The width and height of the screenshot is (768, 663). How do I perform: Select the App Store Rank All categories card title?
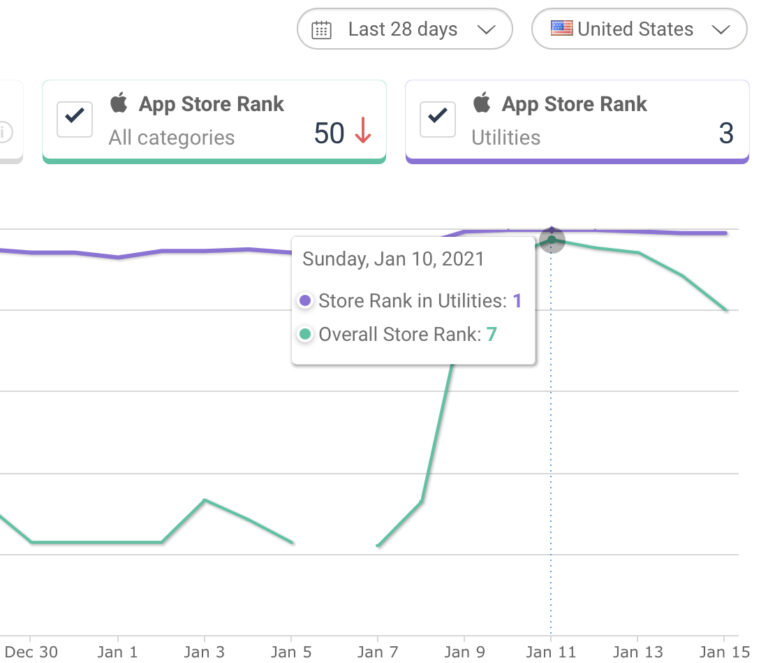[x=211, y=104]
